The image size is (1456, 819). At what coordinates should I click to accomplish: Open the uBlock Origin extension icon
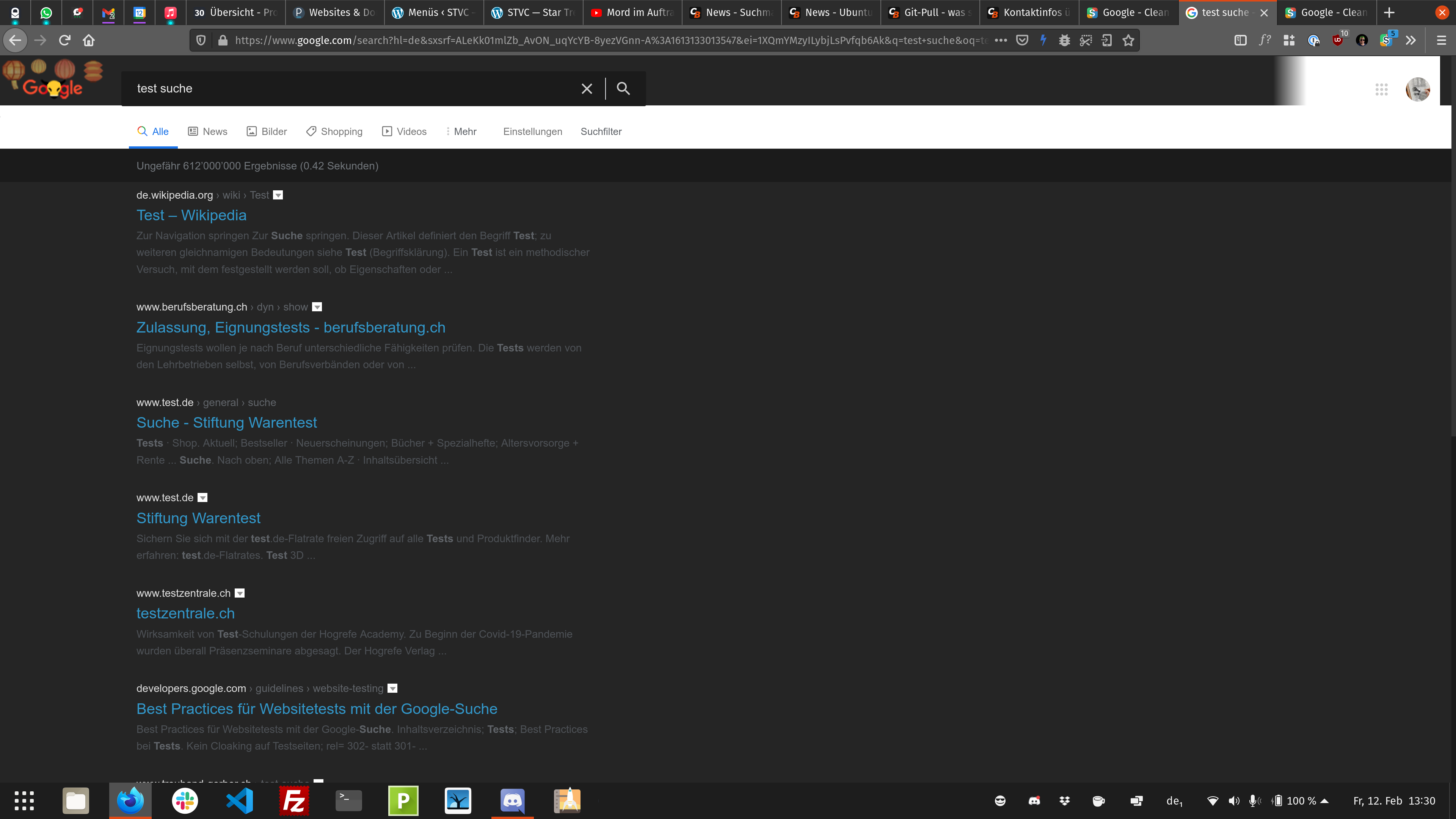click(1337, 40)
